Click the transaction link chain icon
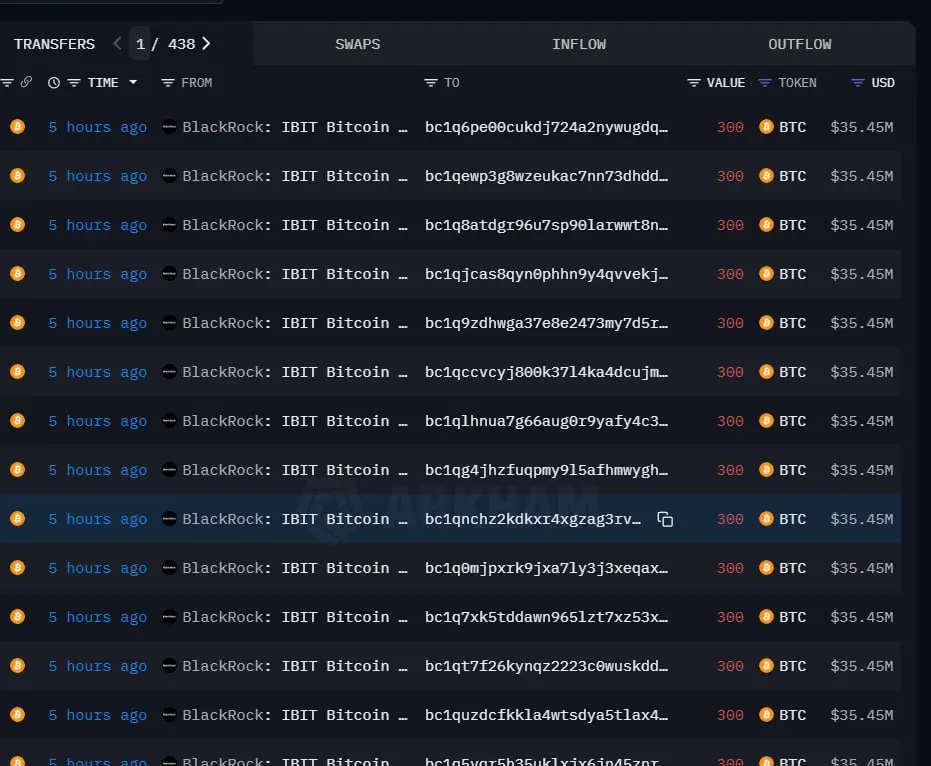 [26, 82]
